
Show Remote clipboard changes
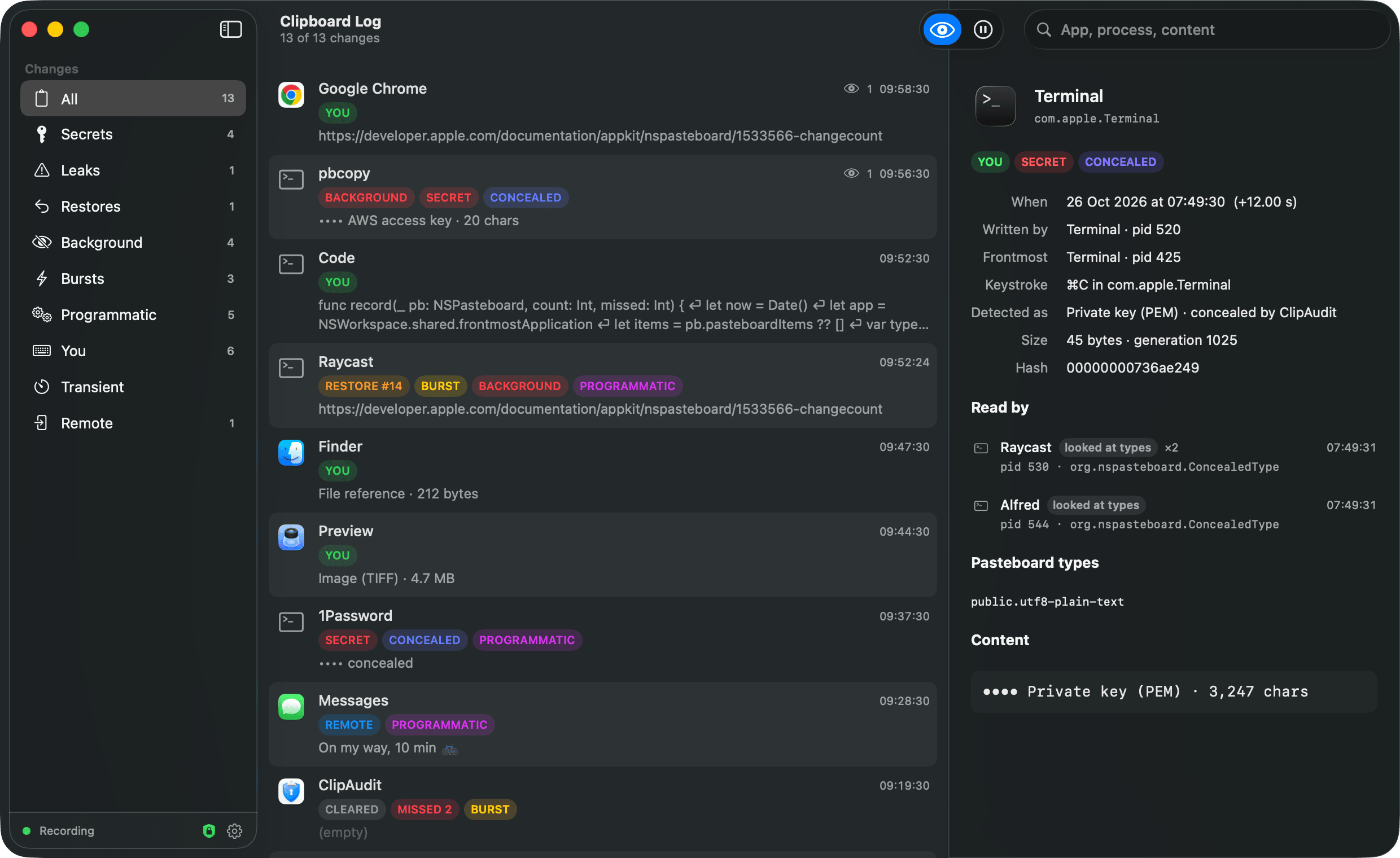click(133, 423)
